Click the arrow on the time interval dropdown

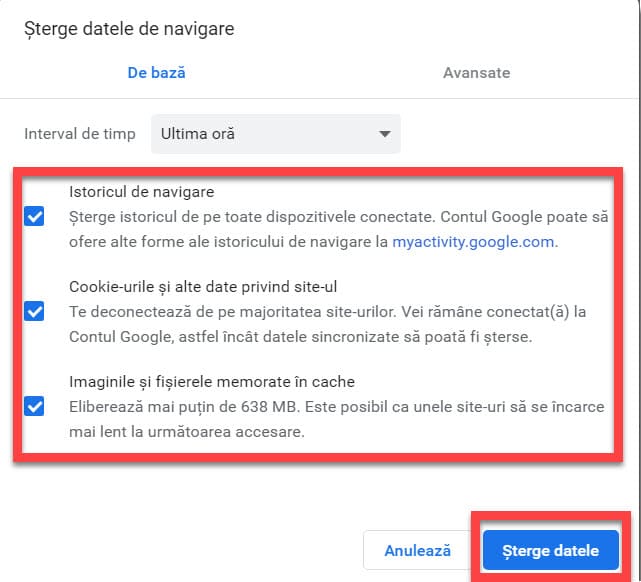(x=383, y=134)
